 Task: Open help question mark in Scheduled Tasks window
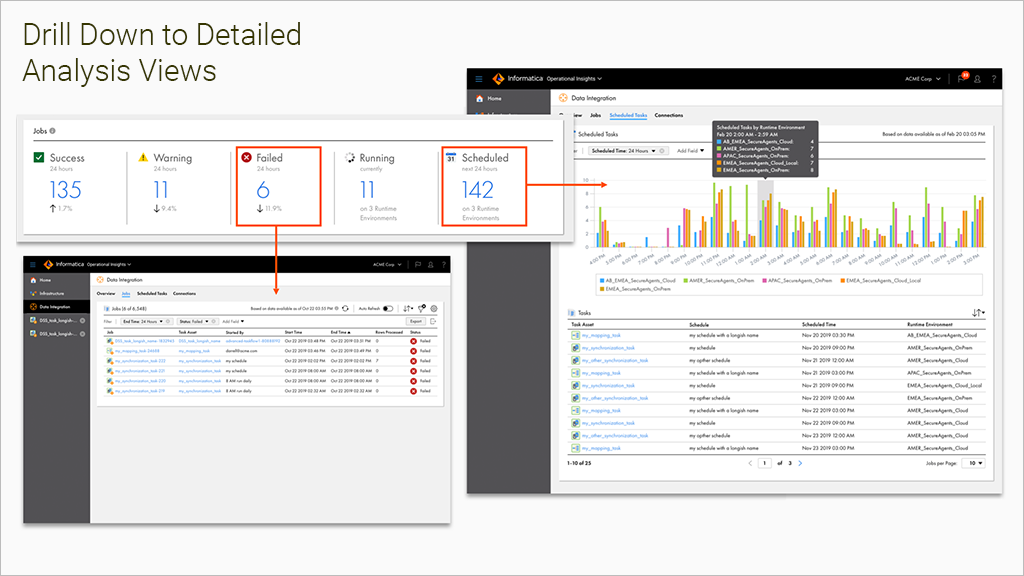click(x=994, y=79)
